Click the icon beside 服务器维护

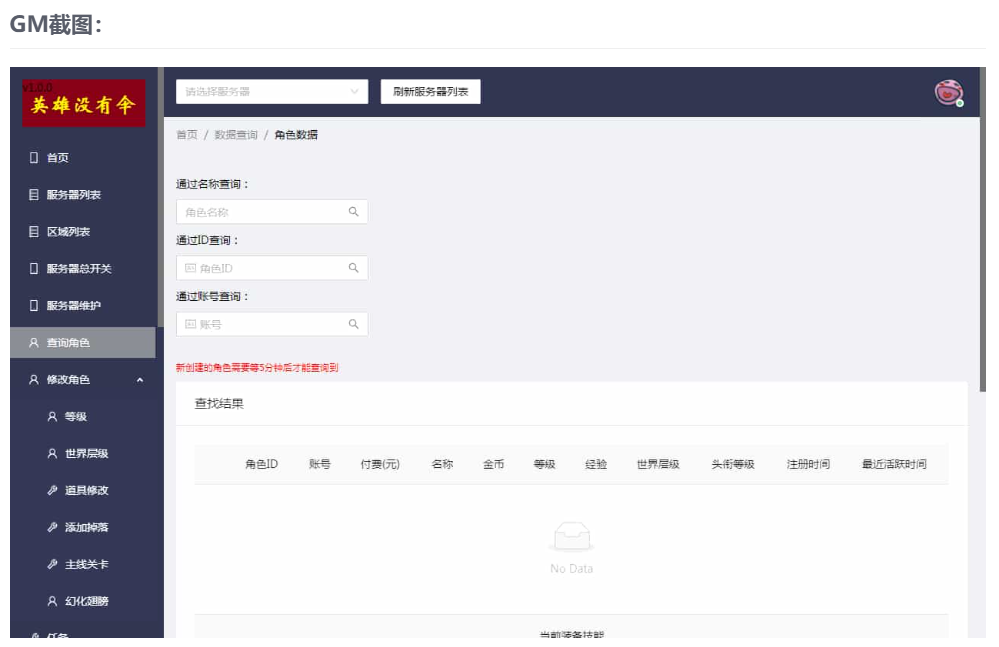click(34, 305)
